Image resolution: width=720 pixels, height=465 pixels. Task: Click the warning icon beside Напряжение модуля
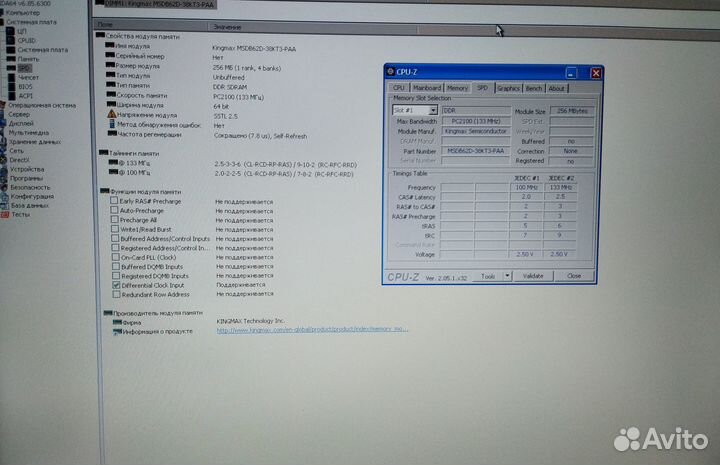[112, 114]
